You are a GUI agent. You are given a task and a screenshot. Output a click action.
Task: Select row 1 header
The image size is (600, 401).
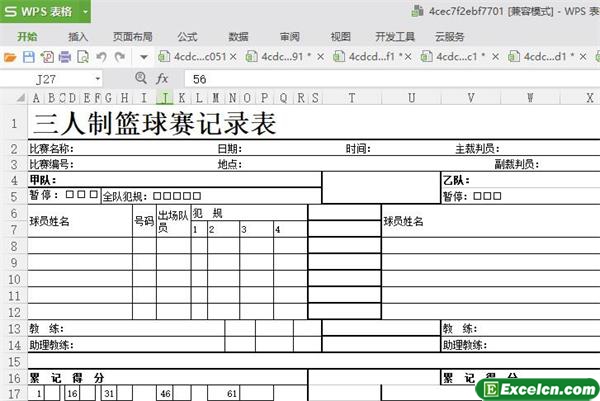pos(14,123)
